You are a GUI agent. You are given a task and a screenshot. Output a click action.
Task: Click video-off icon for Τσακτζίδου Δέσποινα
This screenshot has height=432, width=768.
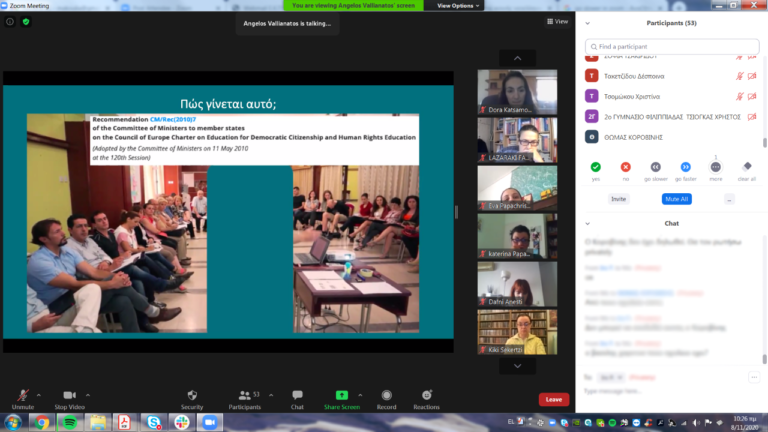pyautogui.click(x=752, y=76)
